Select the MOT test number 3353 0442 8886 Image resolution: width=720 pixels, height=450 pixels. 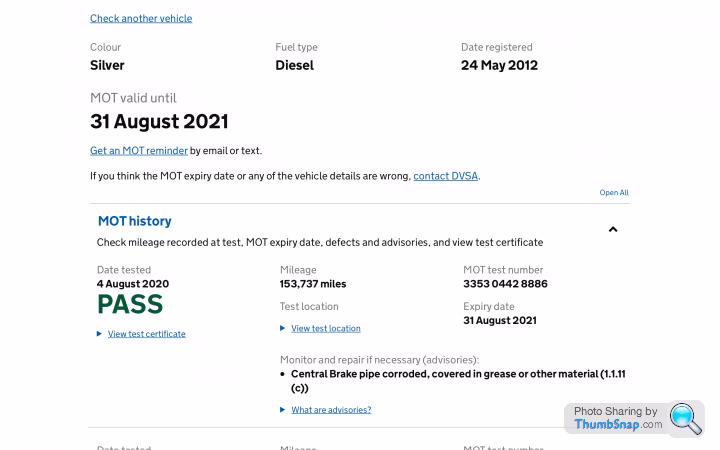pos(505,284)
